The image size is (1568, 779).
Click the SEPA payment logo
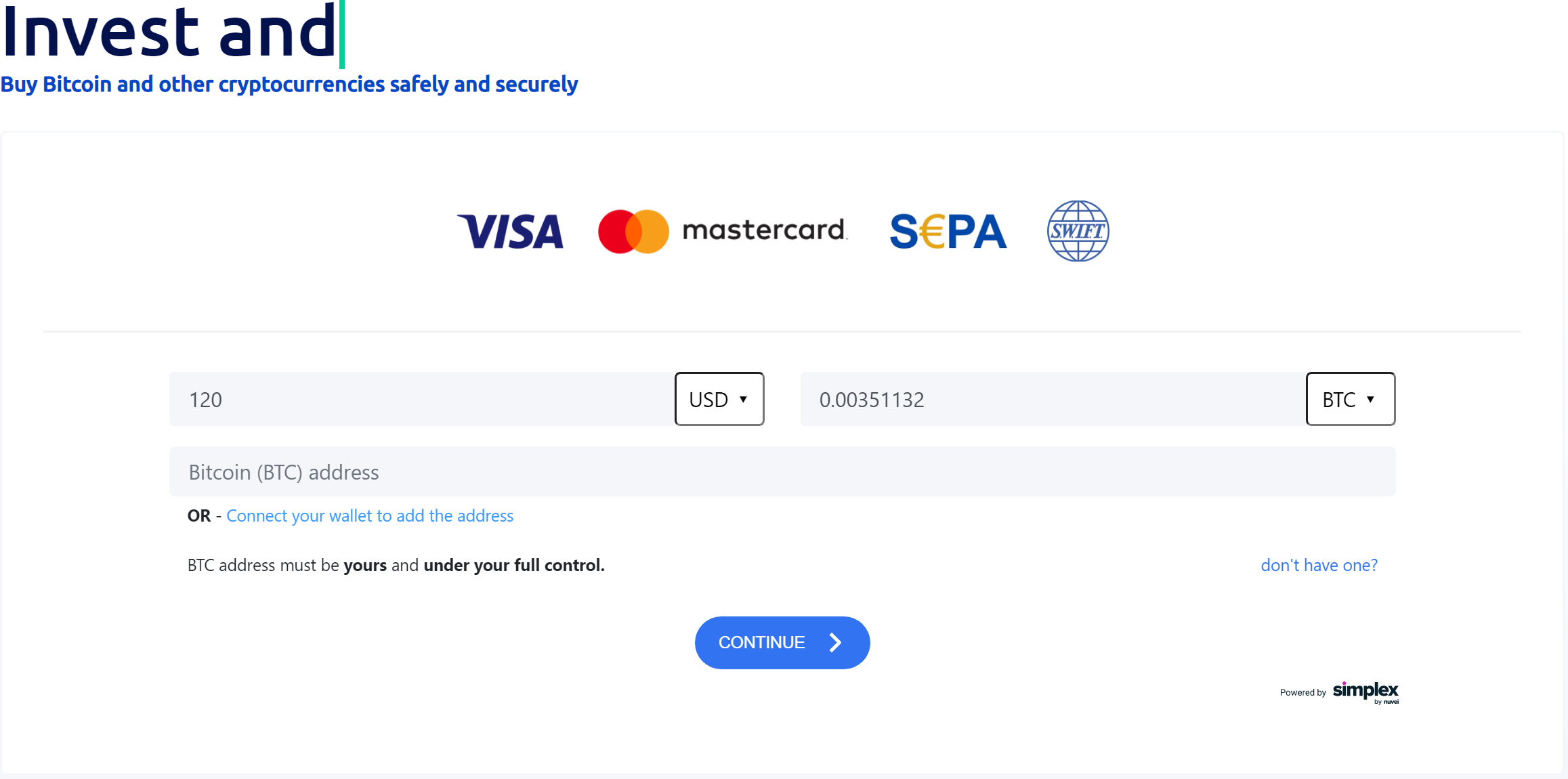[948, 232]
